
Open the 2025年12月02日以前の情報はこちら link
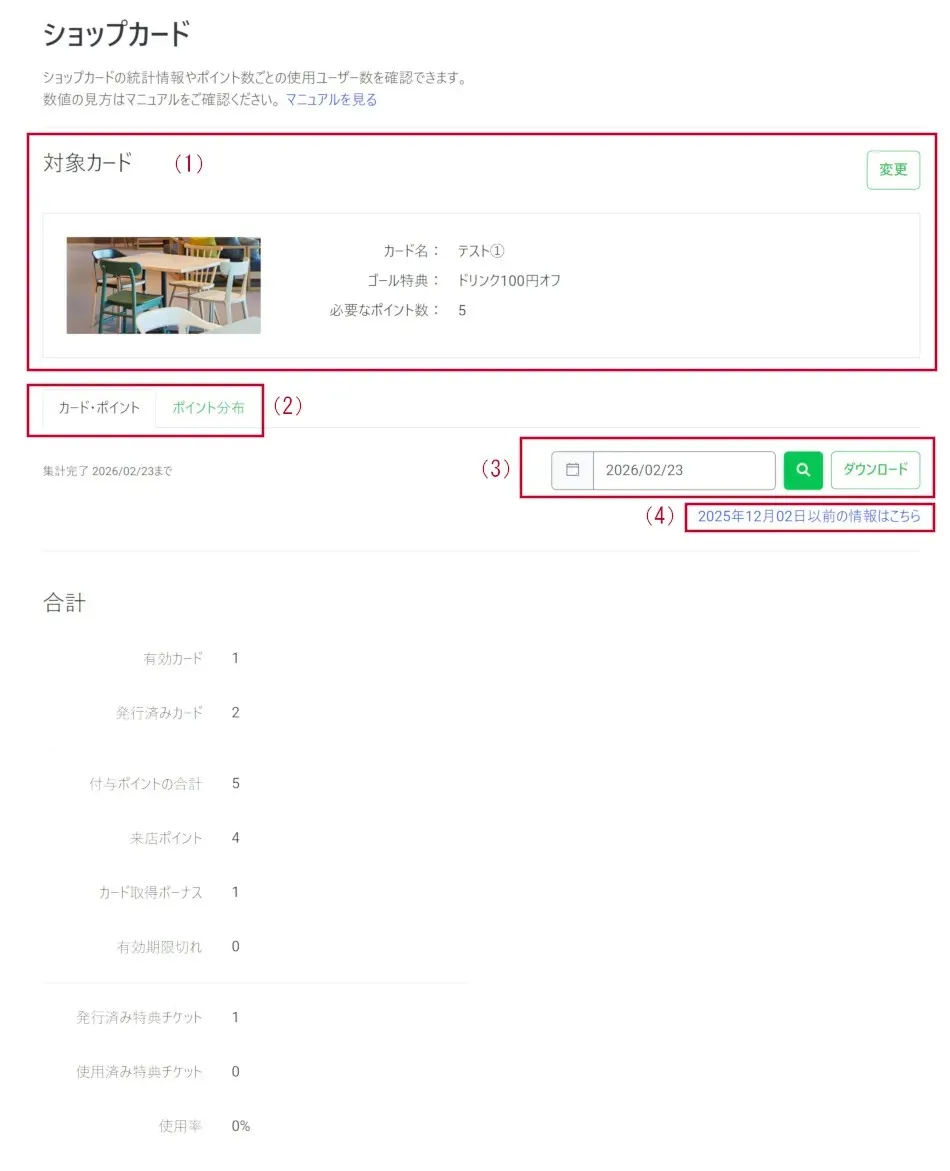(809, 516)
